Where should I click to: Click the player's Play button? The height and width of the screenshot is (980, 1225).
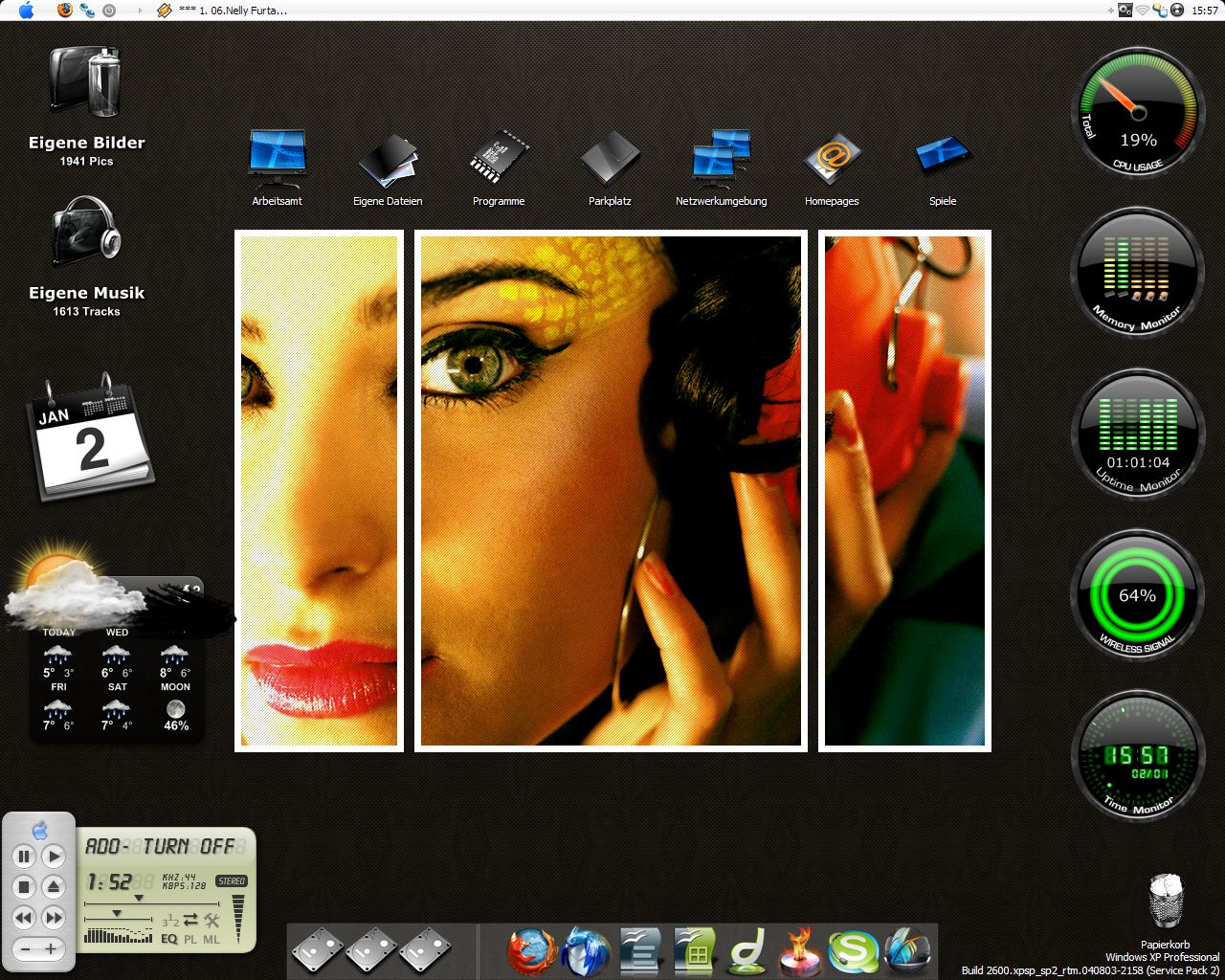pos(54,857)
